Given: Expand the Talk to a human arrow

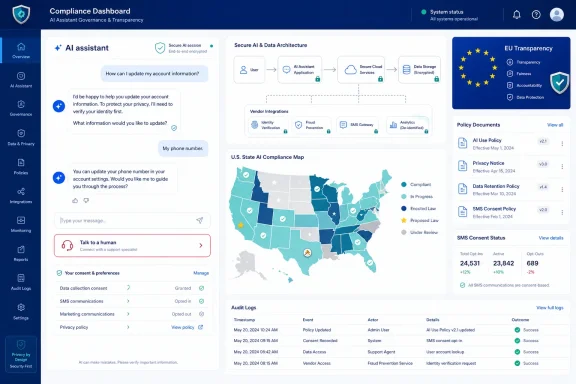Looking at the screenshot, I should (x=201, y=245).
